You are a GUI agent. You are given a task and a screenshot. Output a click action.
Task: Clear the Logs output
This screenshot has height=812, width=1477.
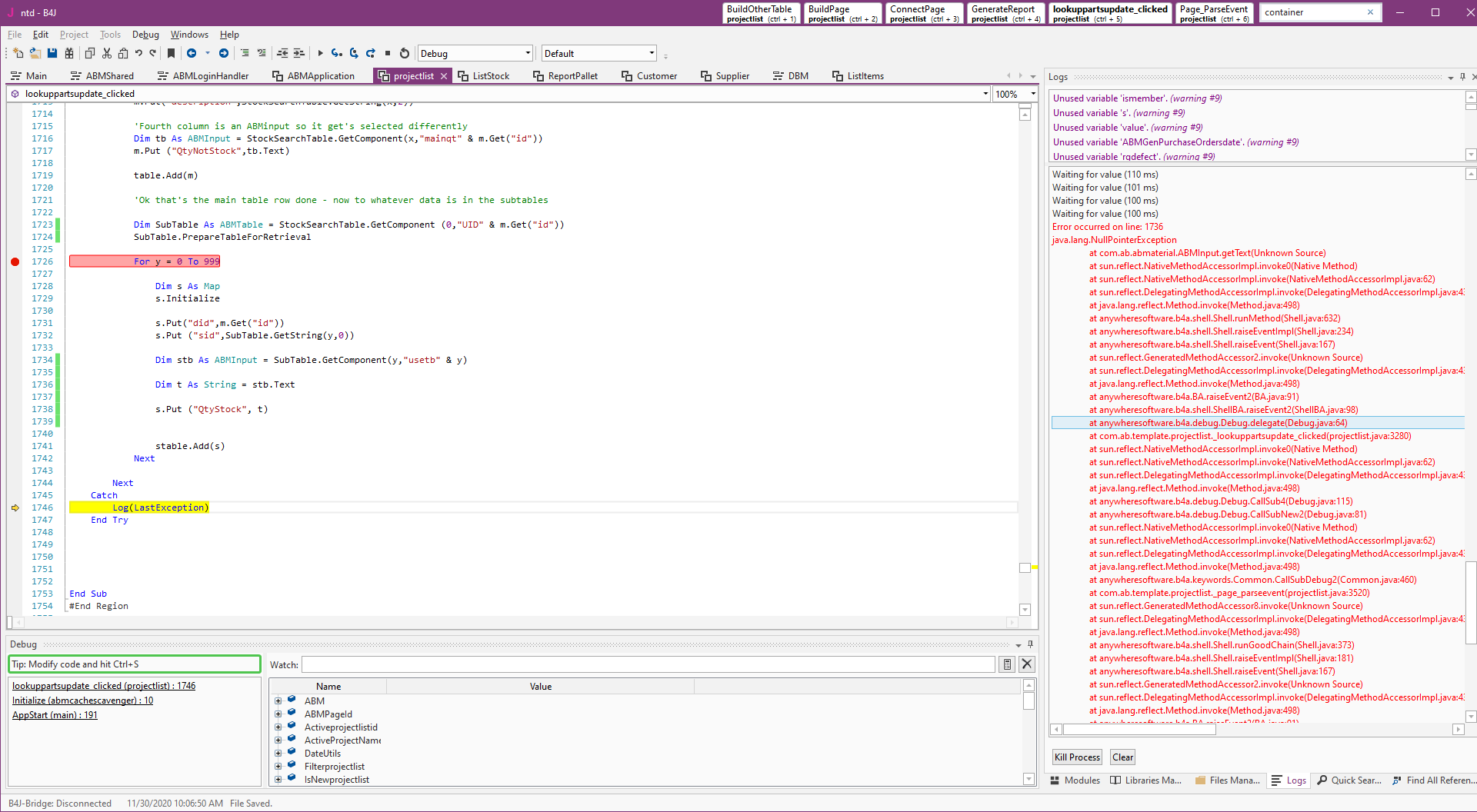pyautogui.click(x=1122, y=757)
